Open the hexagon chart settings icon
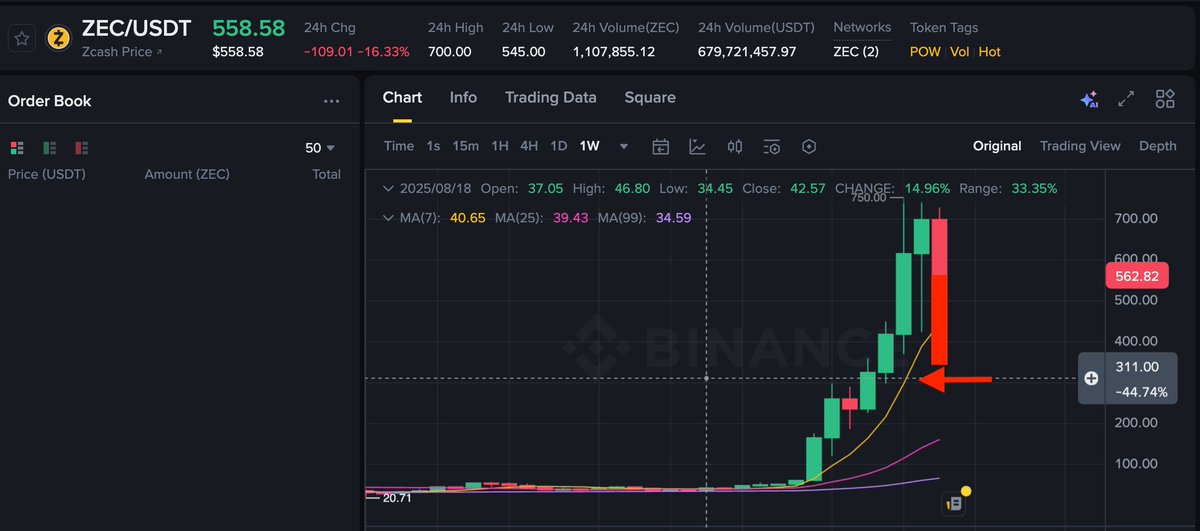The image size is (1200, 531). (x=809, y=147)
